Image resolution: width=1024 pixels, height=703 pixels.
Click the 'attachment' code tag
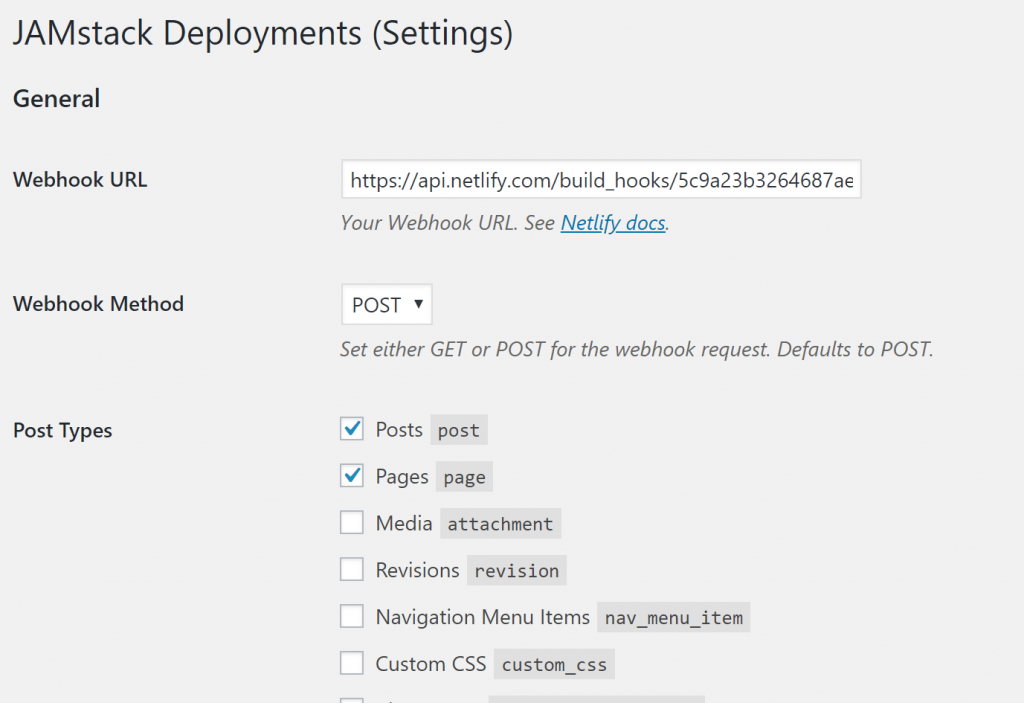point(500,524)
